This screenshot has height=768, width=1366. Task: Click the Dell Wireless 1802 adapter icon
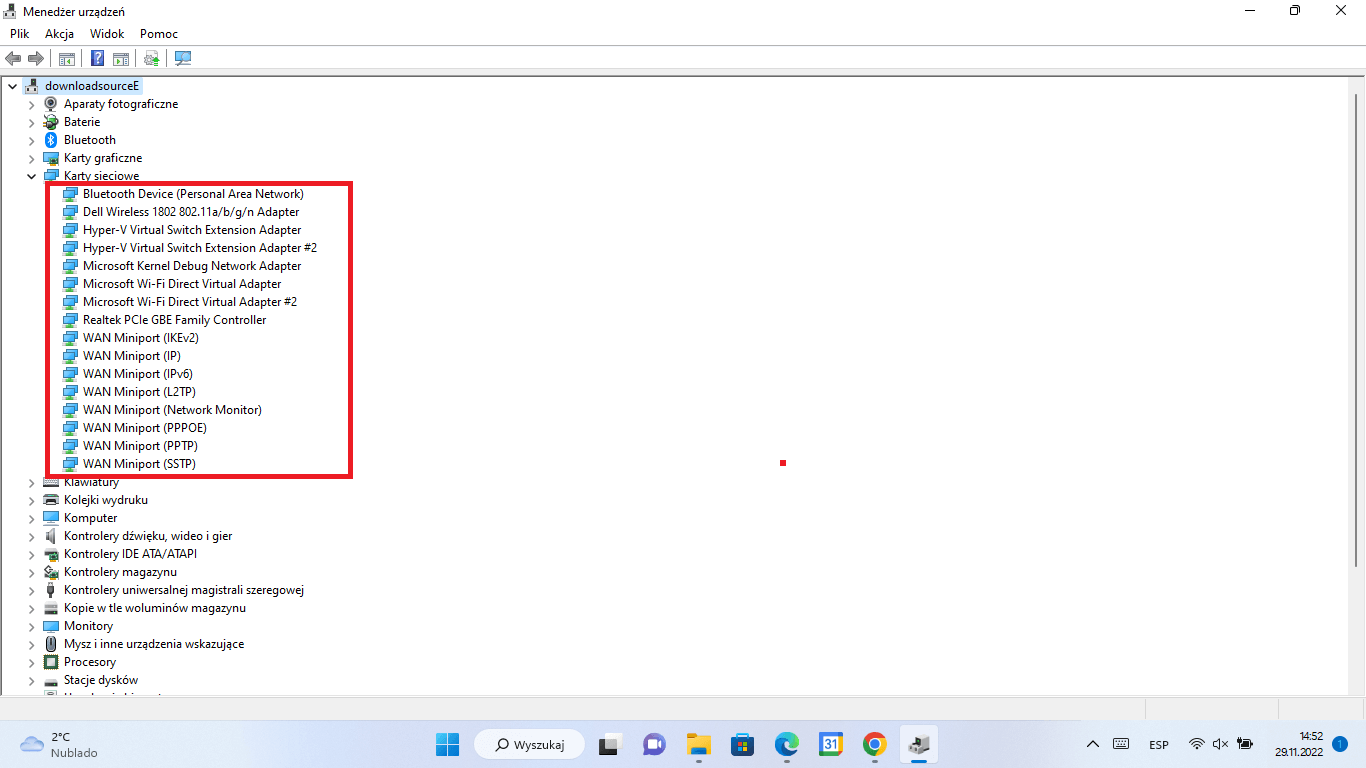coord(71,212)
